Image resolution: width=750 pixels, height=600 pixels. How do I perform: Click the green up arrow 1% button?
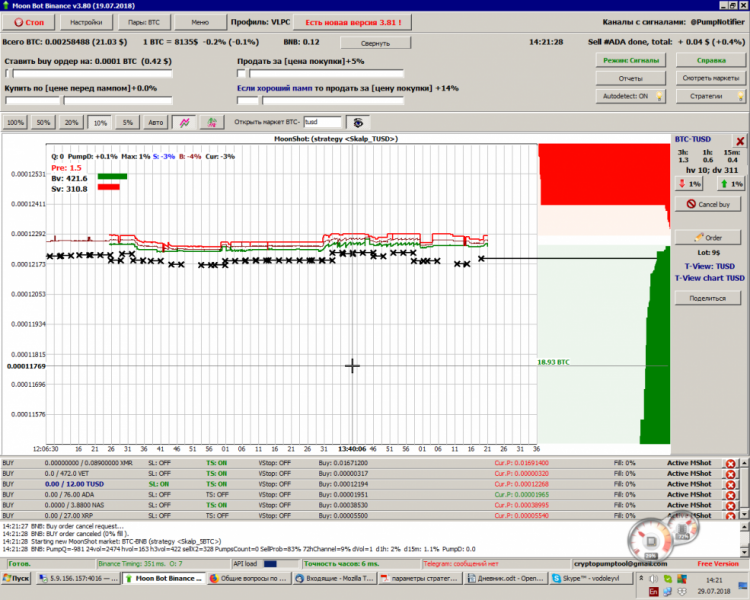pyautogui.click(x=731, y=184)
